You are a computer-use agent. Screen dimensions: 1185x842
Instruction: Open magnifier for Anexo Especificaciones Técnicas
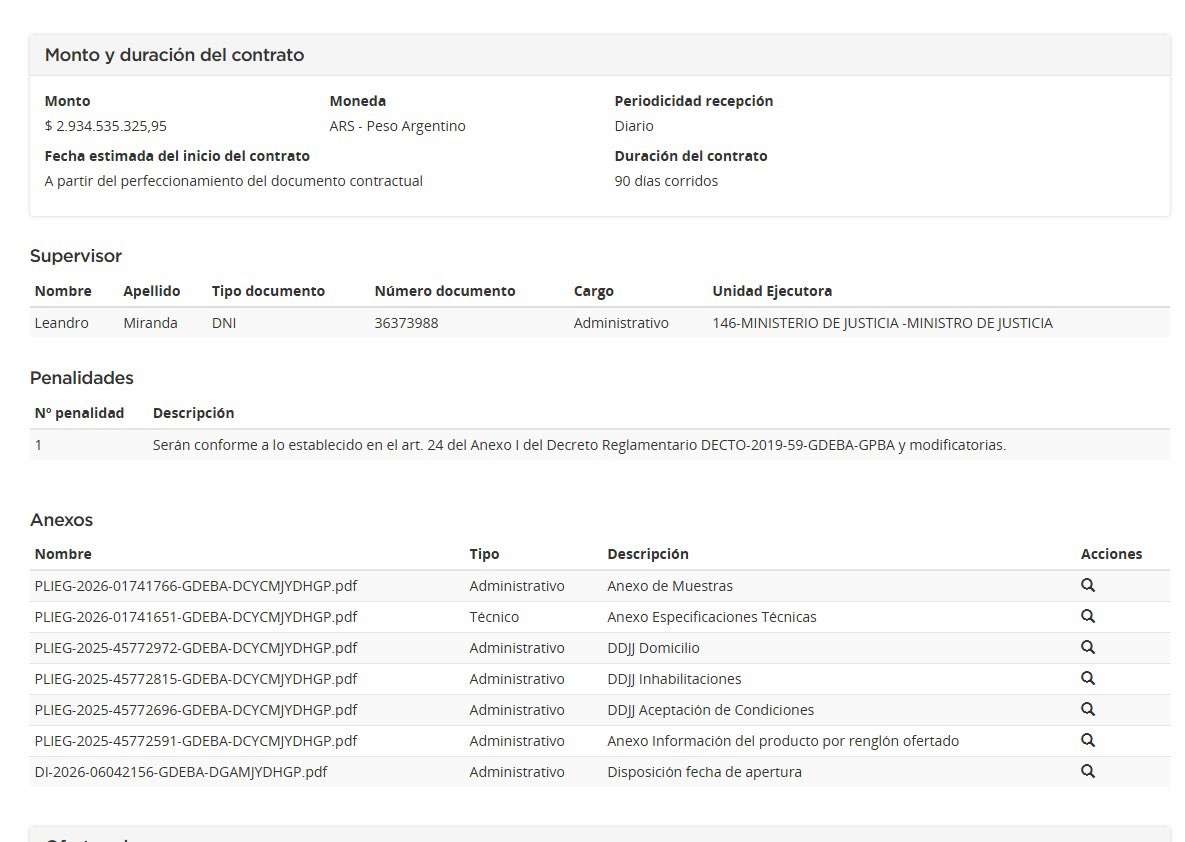1088,616
